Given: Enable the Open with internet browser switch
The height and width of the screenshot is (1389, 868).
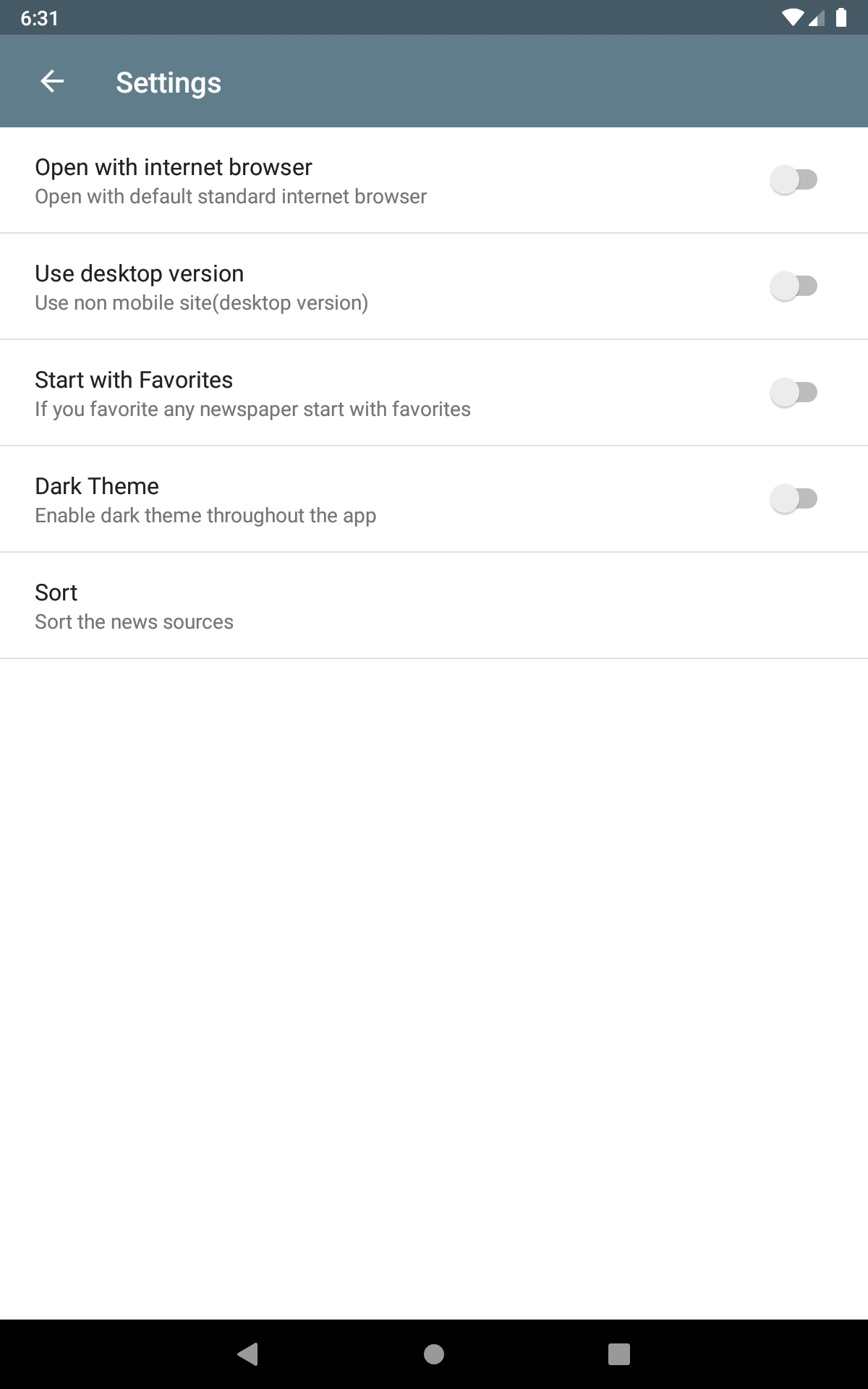Looking at the screenshot, I should 793,179.
